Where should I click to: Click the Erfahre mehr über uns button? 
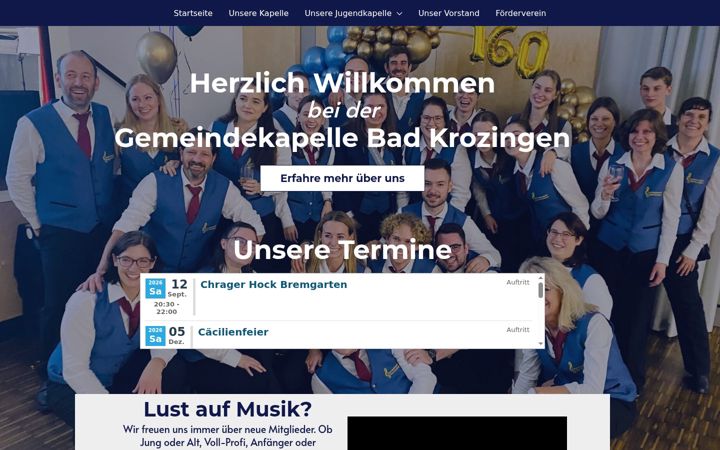343,178
